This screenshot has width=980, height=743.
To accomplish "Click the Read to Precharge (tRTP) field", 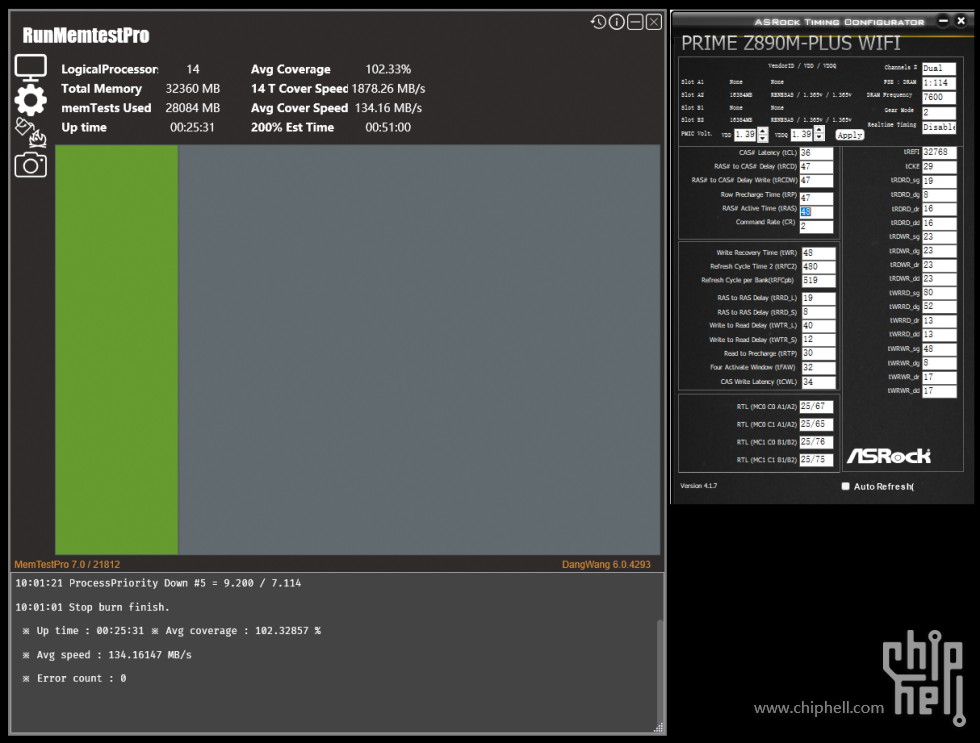I will pos(818,353).
